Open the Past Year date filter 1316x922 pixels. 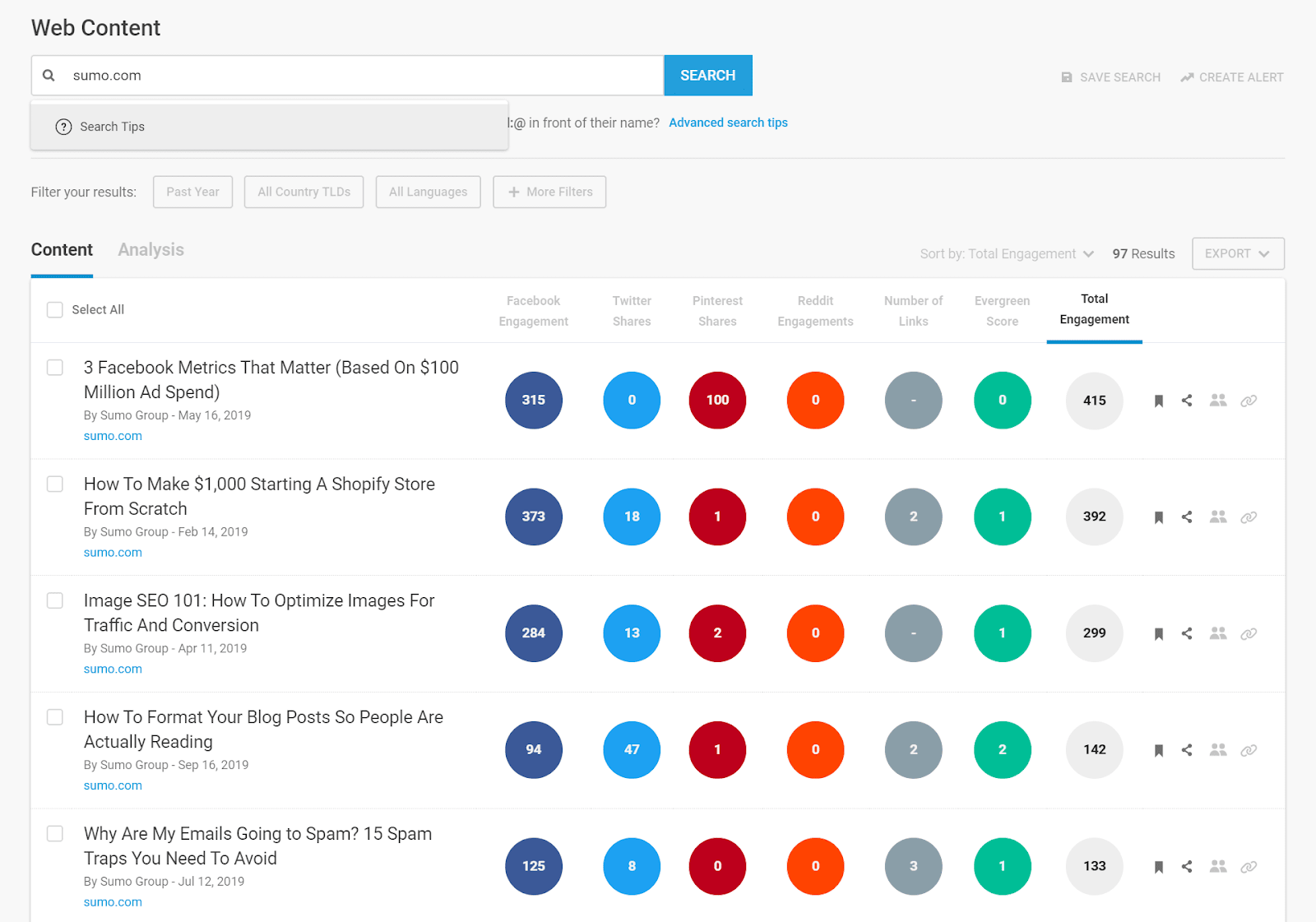point(192,192)
